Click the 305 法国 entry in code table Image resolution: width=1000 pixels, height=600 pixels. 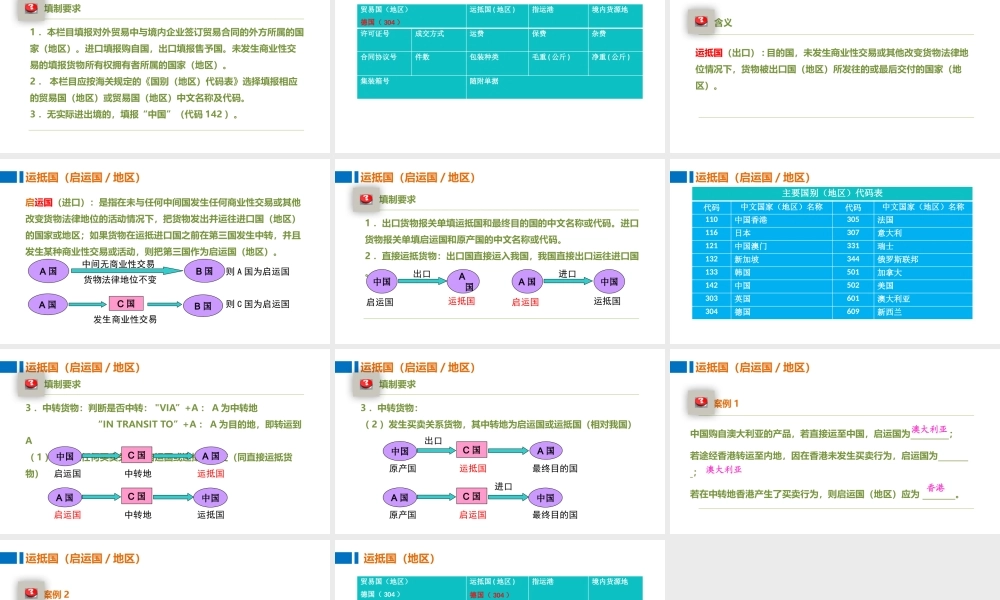tap(902, 219)
